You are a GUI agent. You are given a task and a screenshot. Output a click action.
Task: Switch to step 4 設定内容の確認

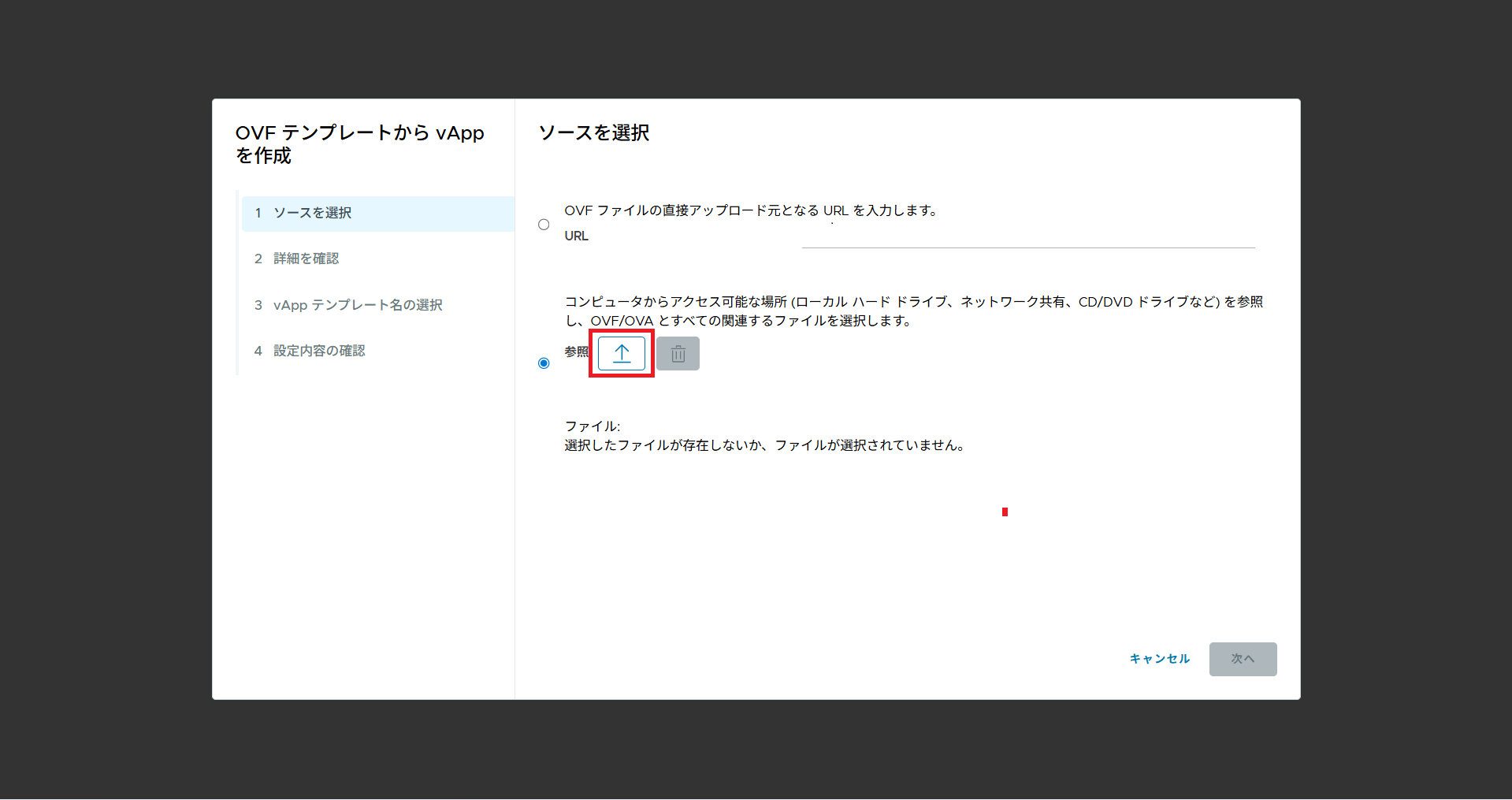[x=318, y=351]
